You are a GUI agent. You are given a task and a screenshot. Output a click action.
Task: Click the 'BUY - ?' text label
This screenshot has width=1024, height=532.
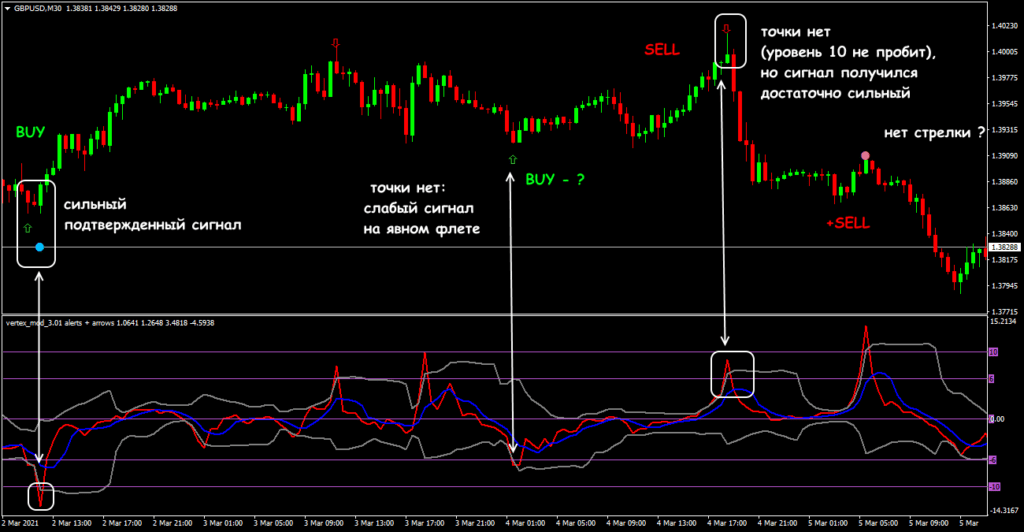click(x=555, y=180)
